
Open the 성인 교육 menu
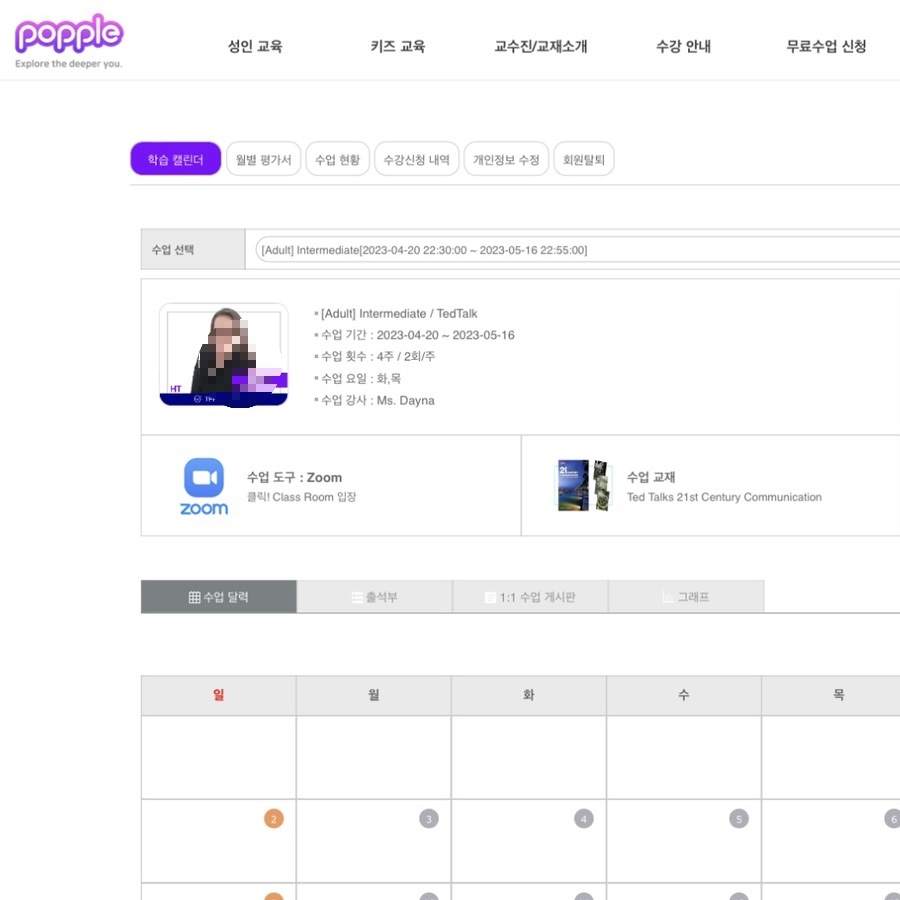pyautogui.click(x=255, y=46)
